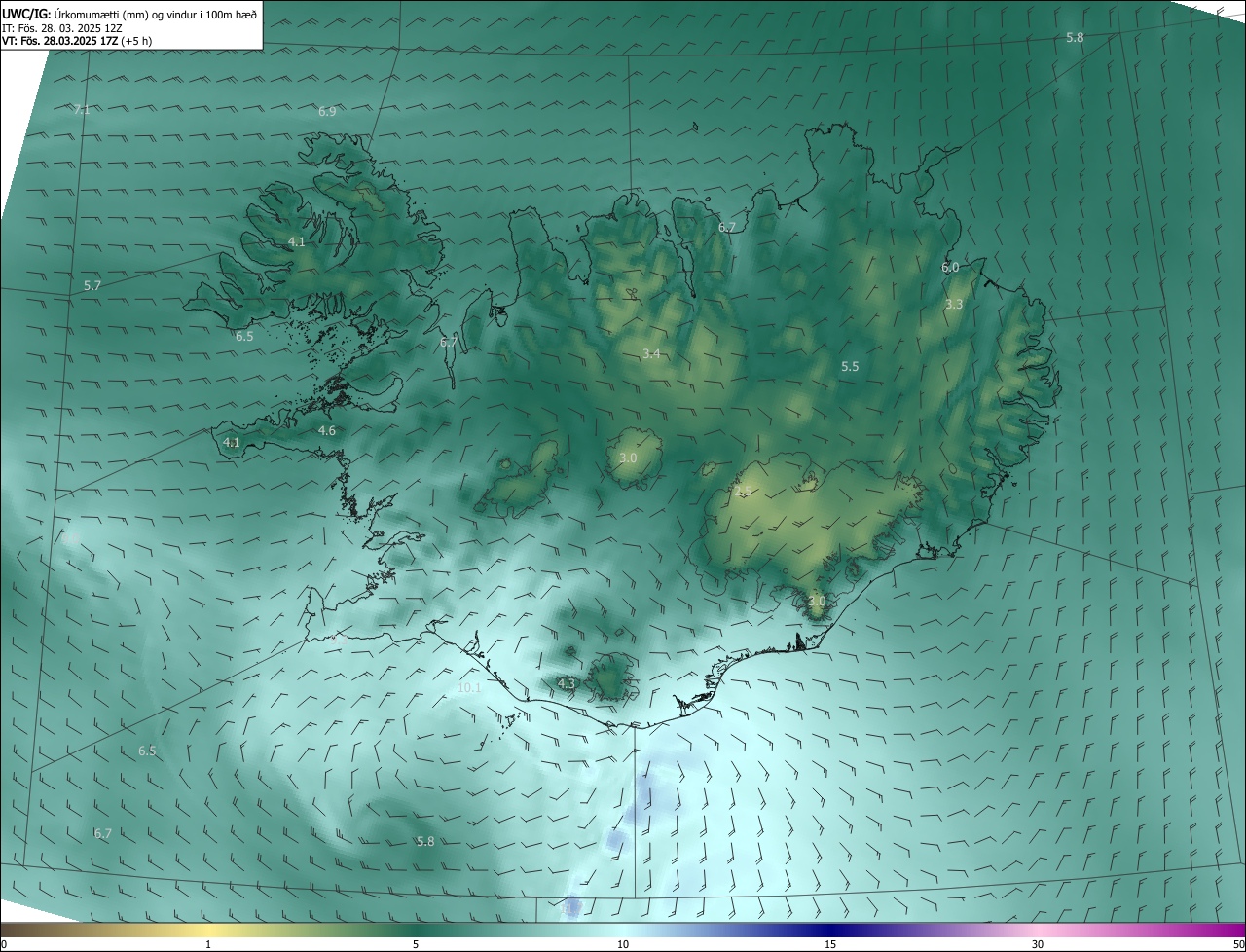
Task: Click the 5.7 value label on the map
Action: coord(92,286)
